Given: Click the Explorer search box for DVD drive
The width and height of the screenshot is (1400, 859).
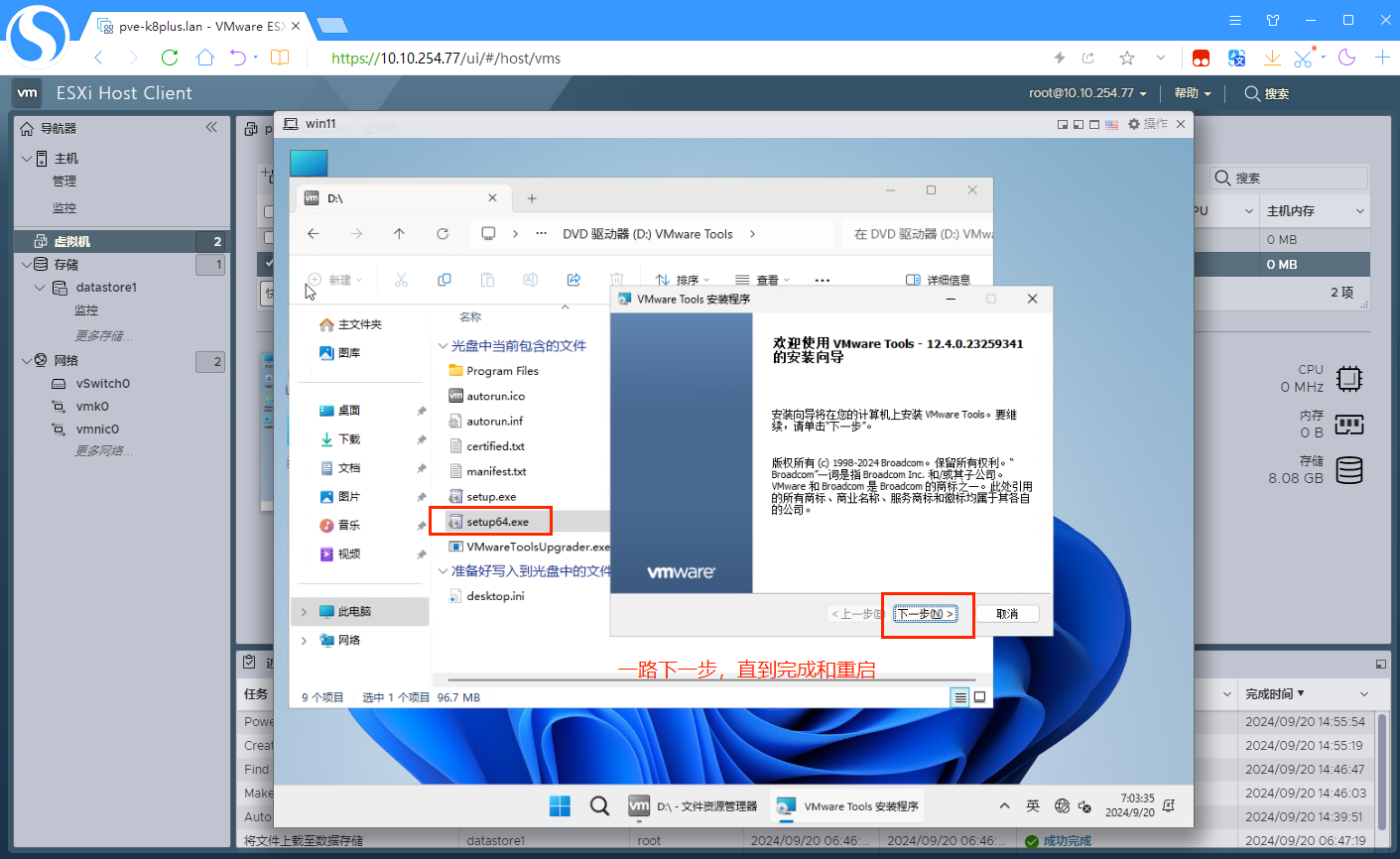Looking at the screenshot, I should pos(918,234).
